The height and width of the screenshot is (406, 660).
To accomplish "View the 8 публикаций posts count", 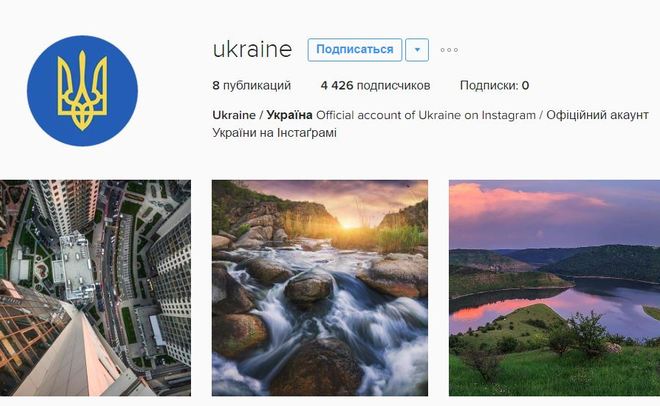I will (252, 85).
